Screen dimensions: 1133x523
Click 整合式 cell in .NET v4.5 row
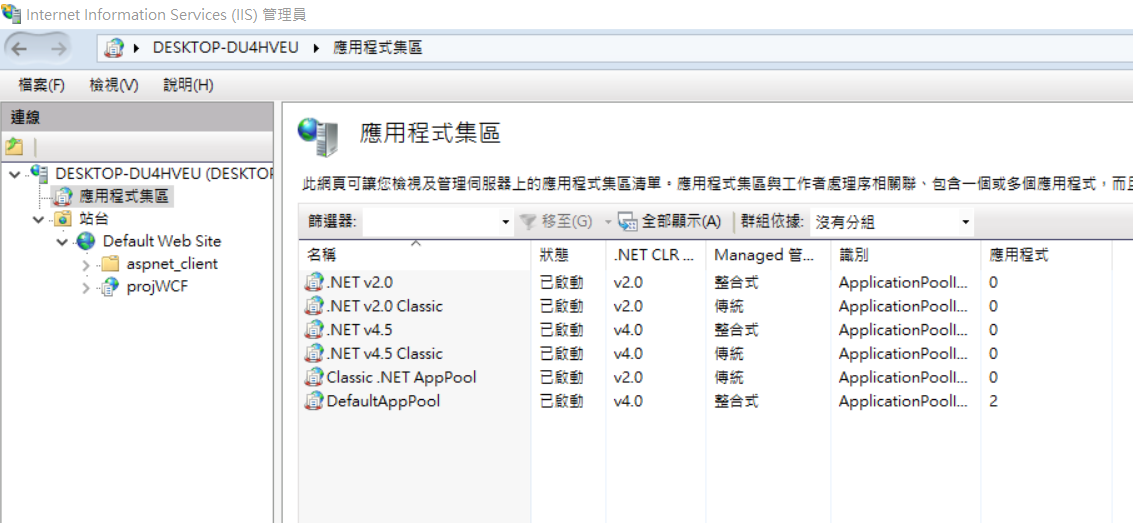[736, 330]
